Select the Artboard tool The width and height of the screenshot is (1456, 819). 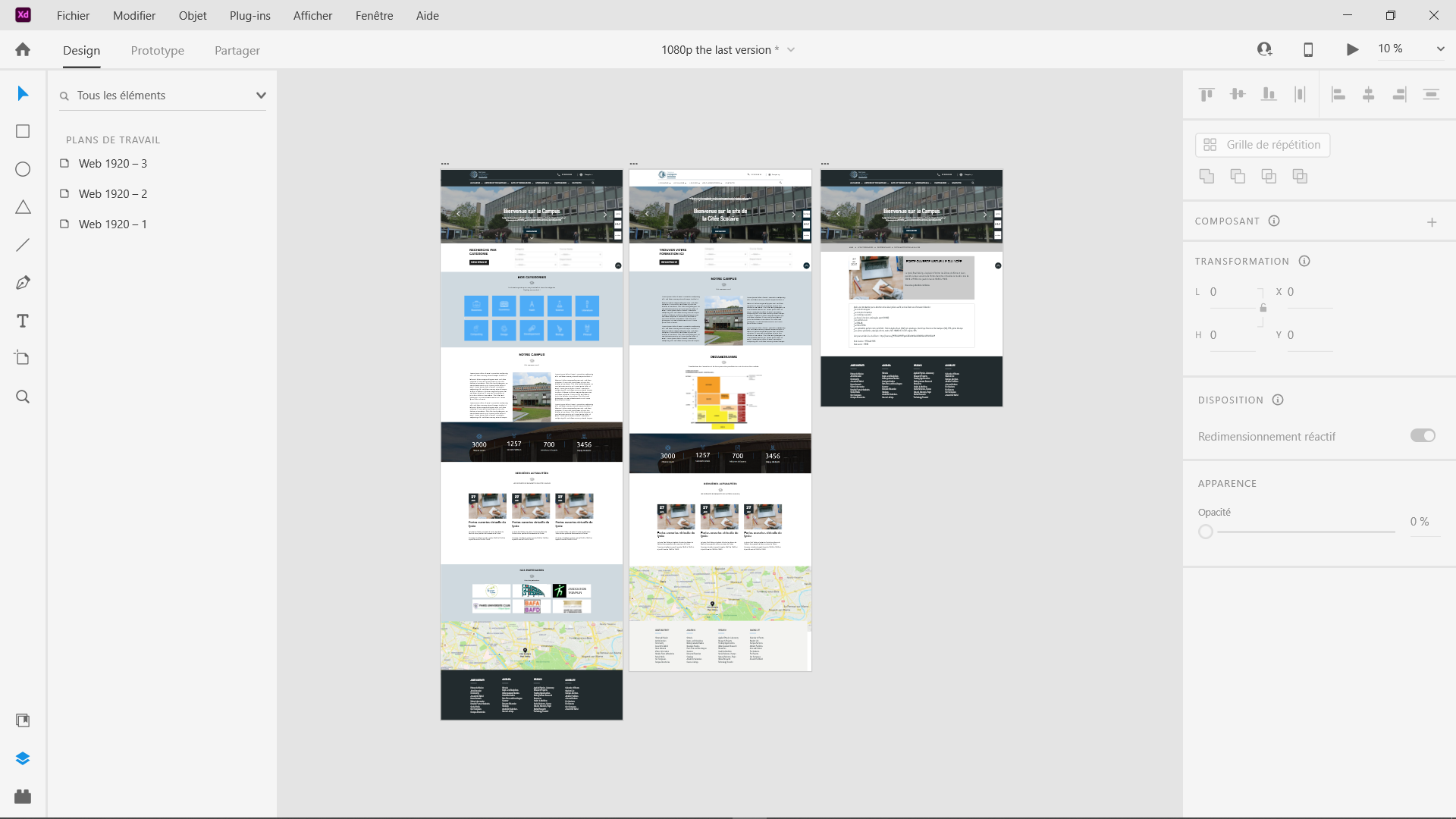pyautogui.click(x=23, y=358)
